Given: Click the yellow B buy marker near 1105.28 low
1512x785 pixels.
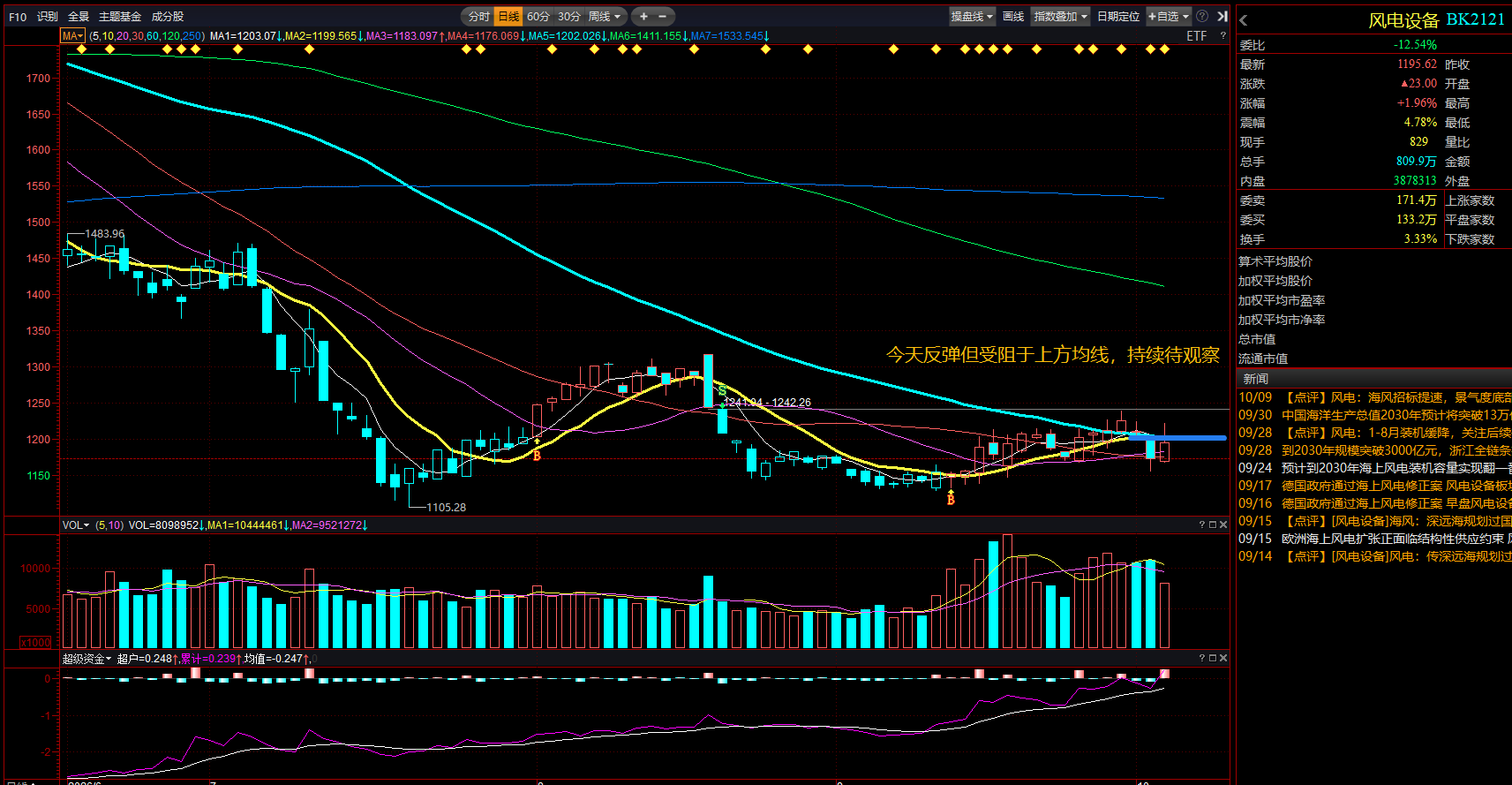Looking at the screenshot, I should tap(537, 456).
